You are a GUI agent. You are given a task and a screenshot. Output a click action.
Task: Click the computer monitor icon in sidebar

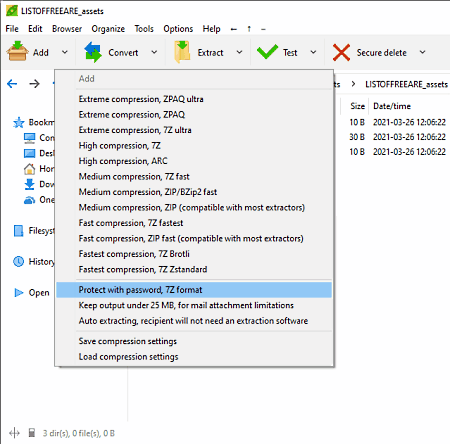click(29, 138)
